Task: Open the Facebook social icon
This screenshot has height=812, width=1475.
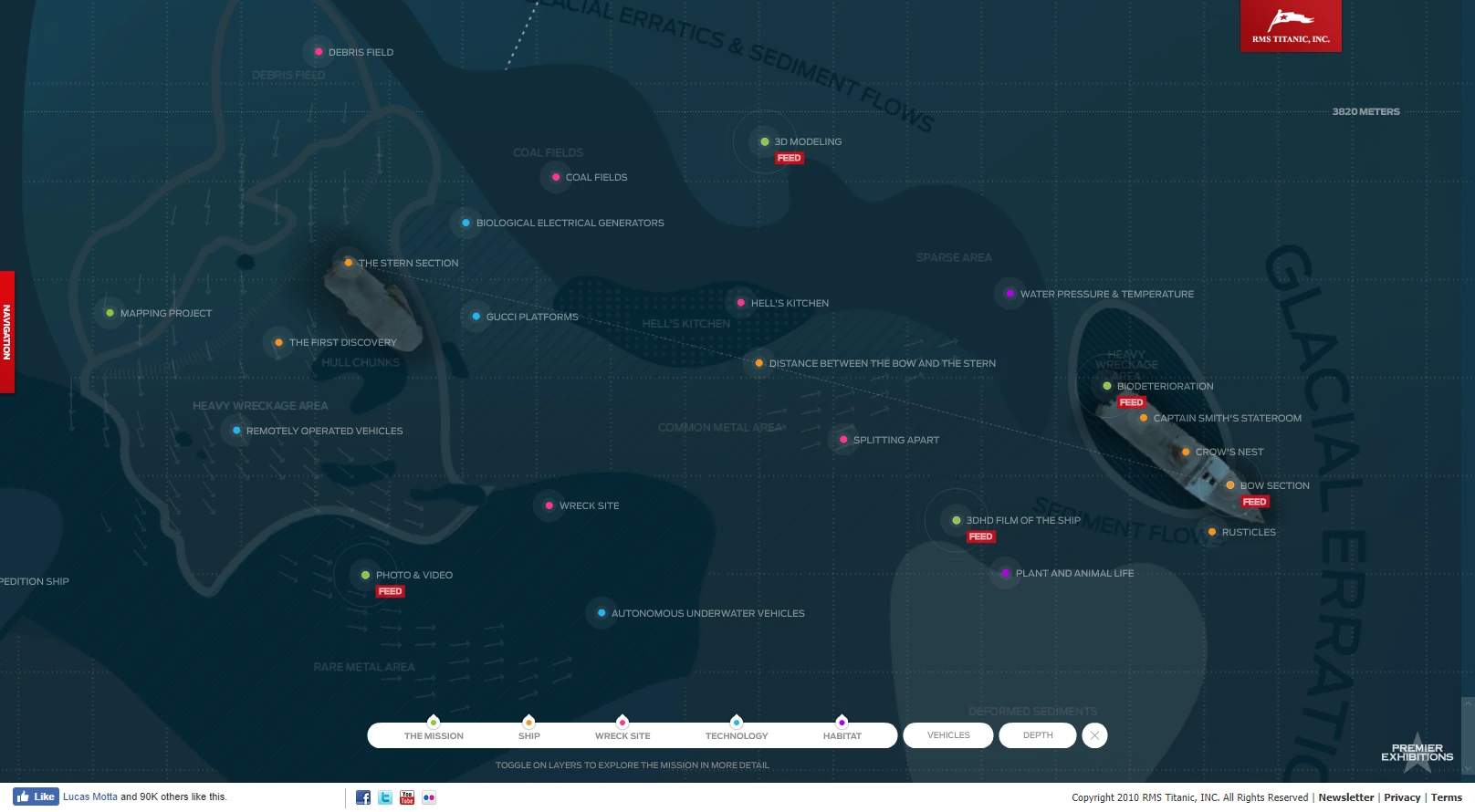Action: click(x=363, y=797)
